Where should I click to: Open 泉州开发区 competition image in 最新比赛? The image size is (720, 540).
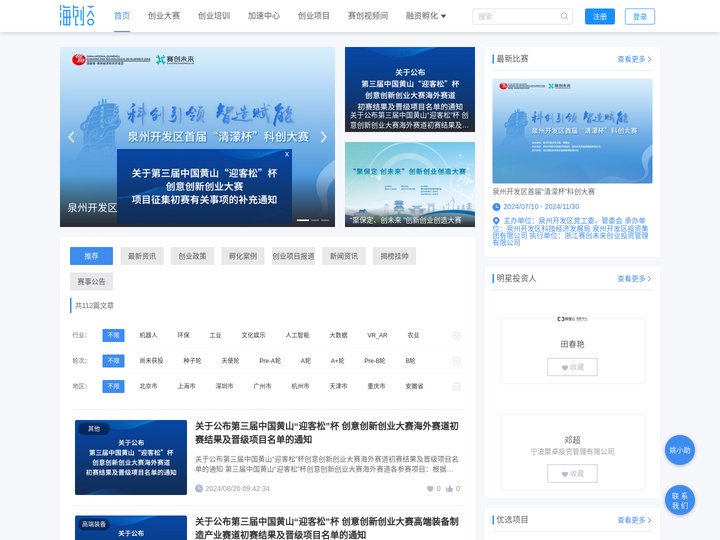click(x=572, y=131)
